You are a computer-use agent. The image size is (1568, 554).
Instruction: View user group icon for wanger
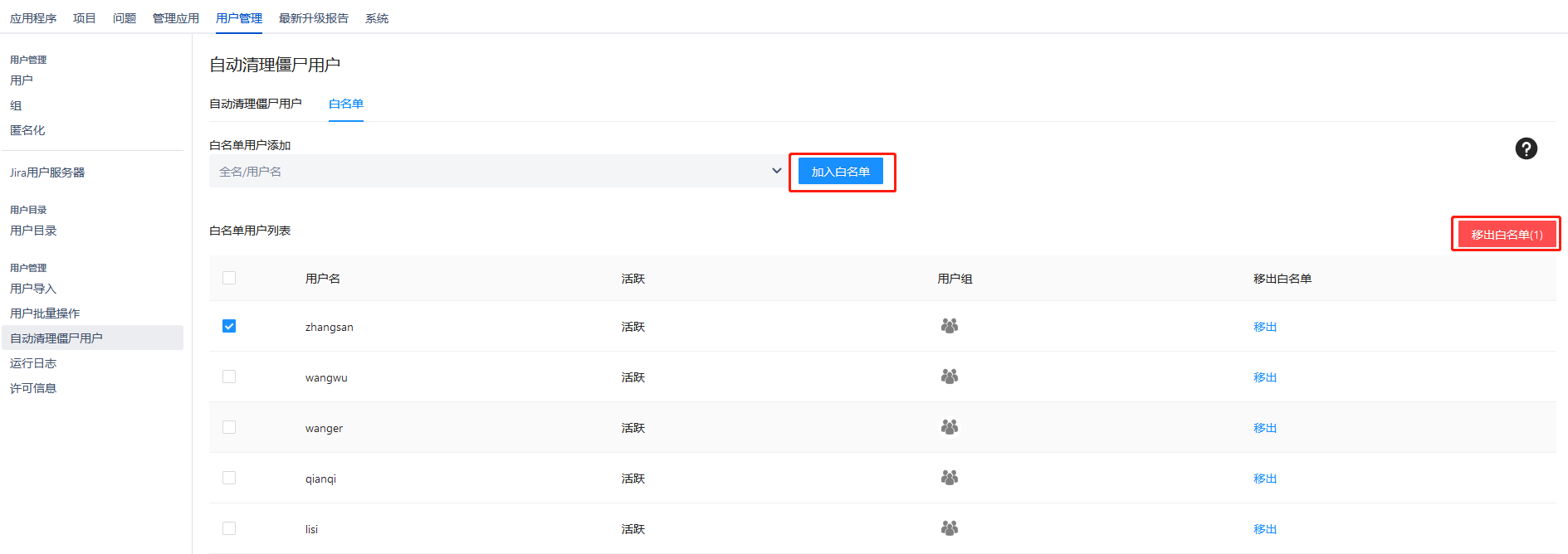coord(950,427)
